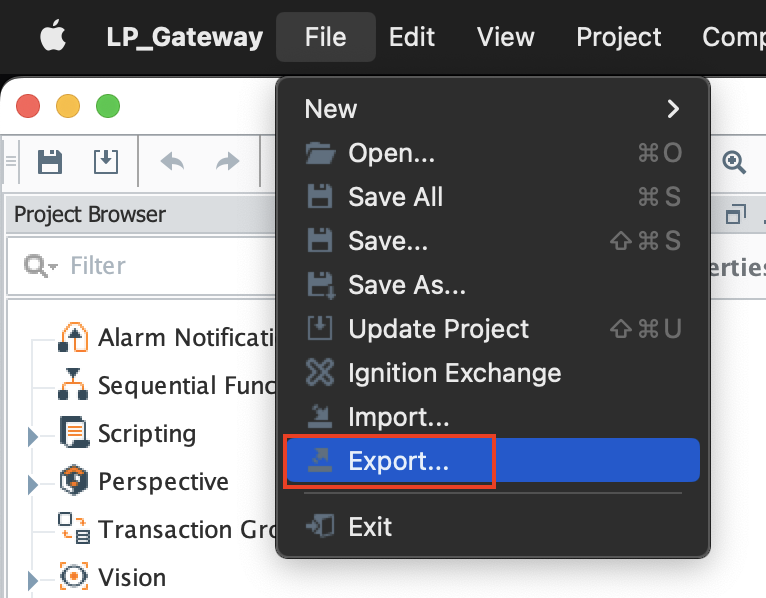
Task: Expand the Vision tree node
Action: (33, 580)
